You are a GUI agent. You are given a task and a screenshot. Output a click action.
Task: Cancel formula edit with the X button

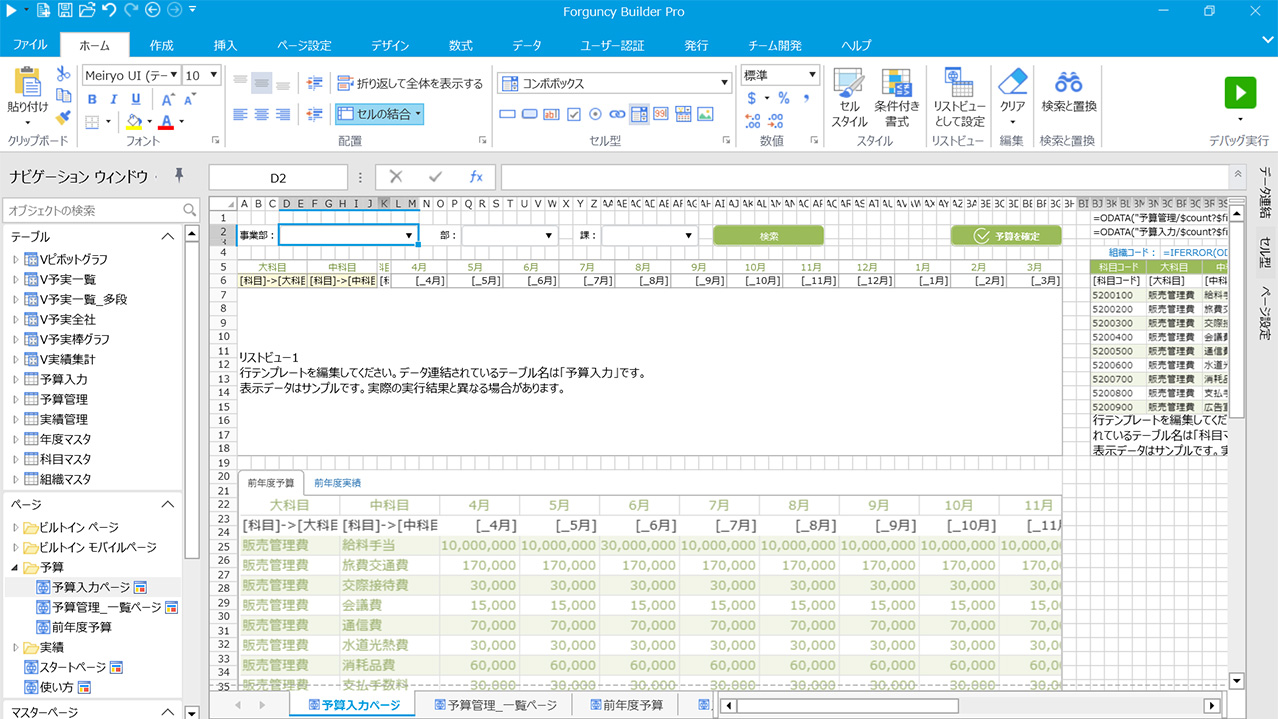396,177
